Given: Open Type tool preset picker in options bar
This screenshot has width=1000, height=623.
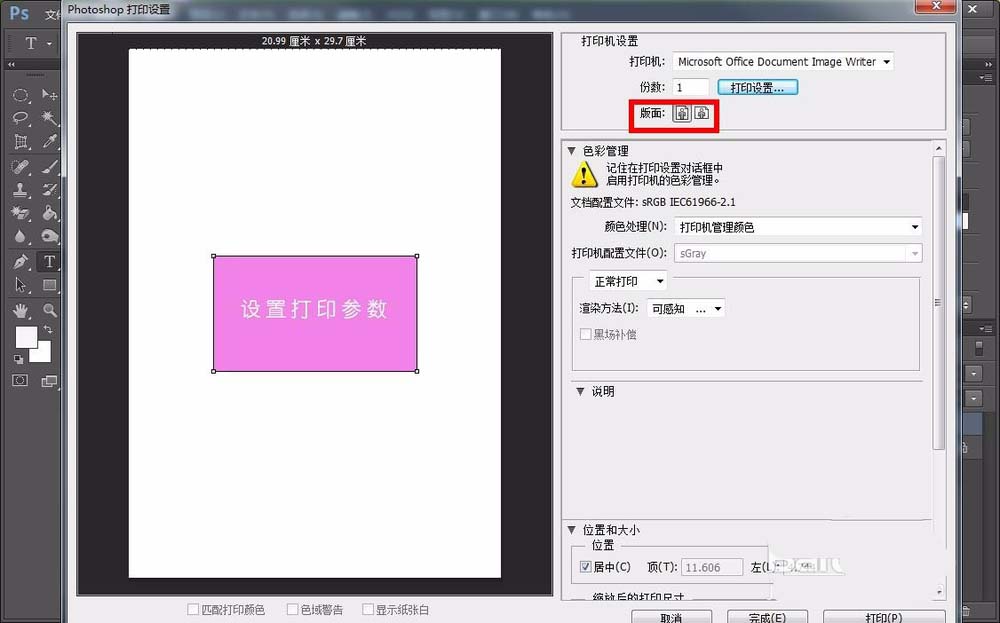Looking at the screenshot, I should click(x=38, y=43).
